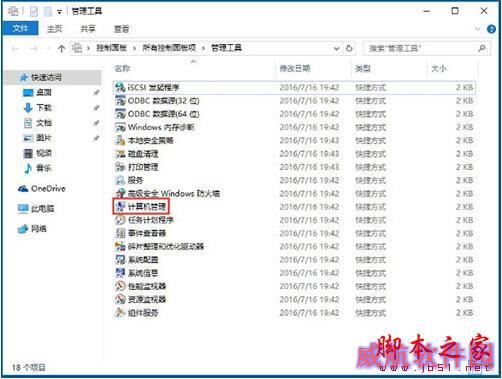Select the 打印管理 icon
Screen dimensions: 502x379
pyautogui.click(x=120, y=167)
